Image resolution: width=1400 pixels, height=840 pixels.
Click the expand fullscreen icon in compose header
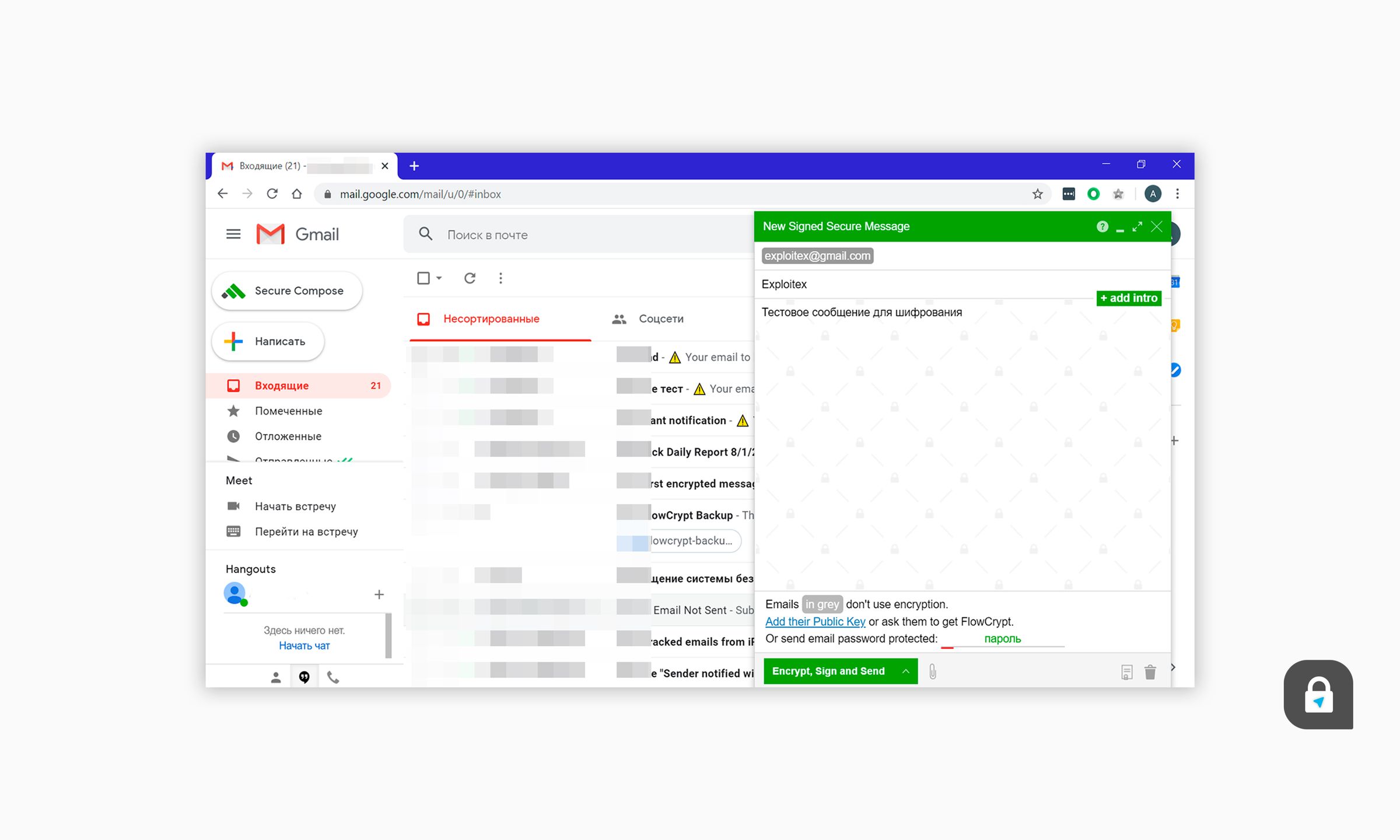coord(1136,227)
